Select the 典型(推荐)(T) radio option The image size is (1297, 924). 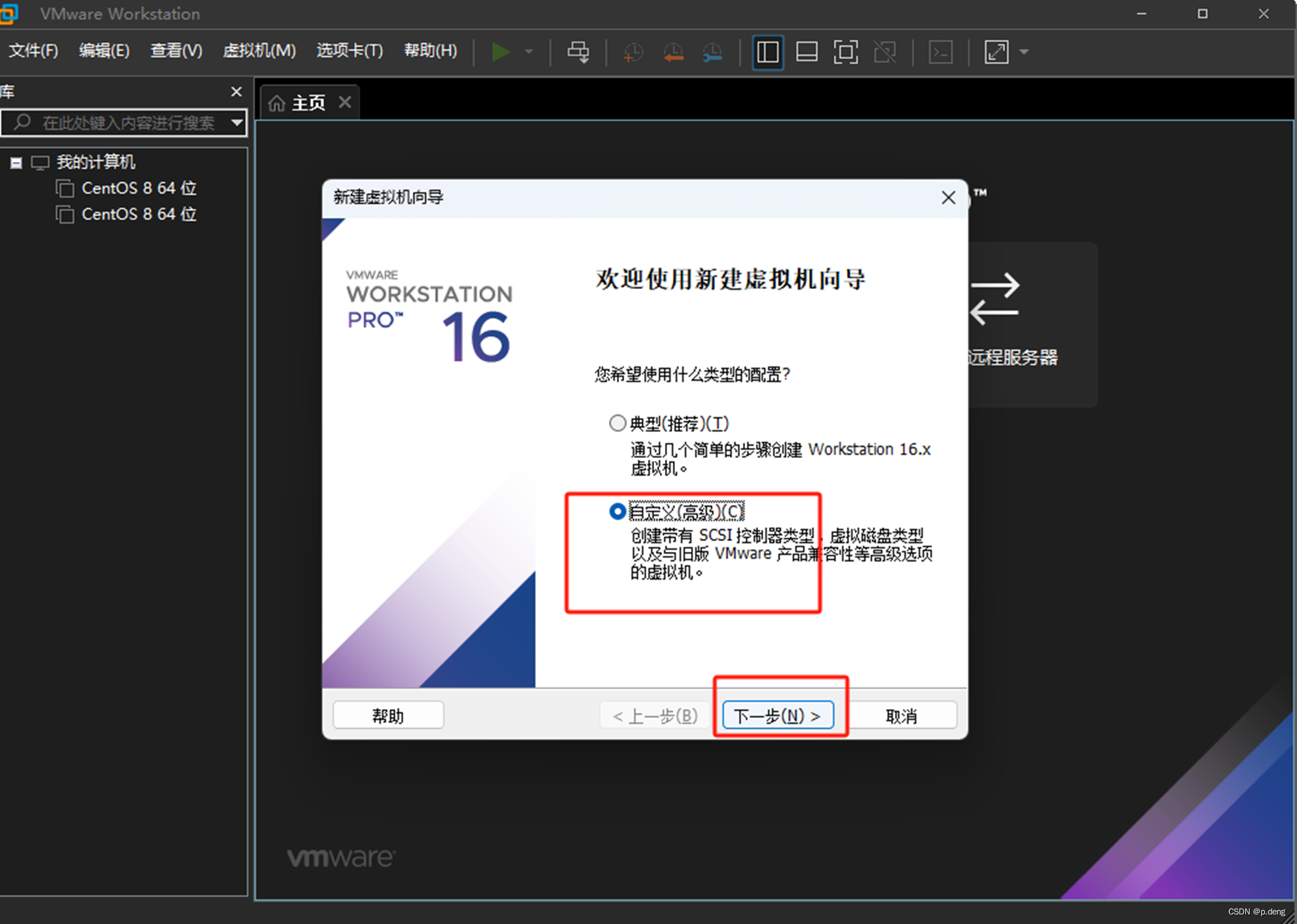618,423
